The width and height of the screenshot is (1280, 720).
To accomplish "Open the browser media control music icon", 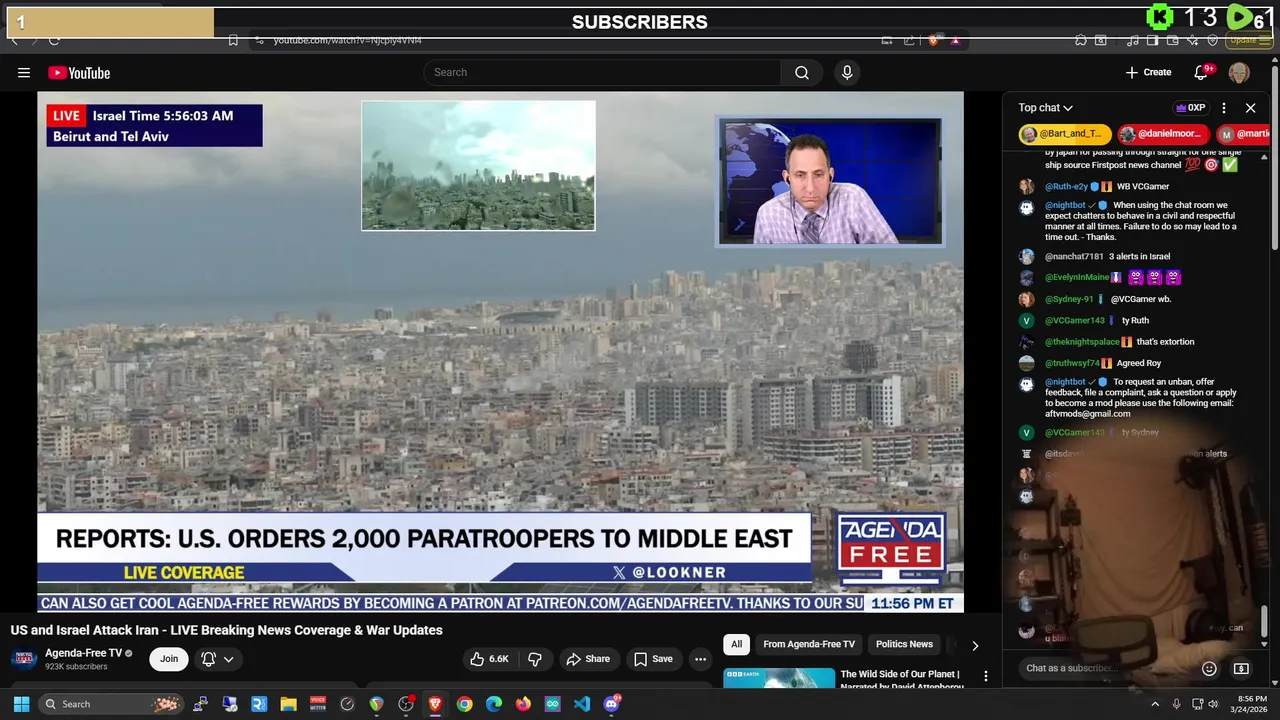I will (x=1132, y=40).
